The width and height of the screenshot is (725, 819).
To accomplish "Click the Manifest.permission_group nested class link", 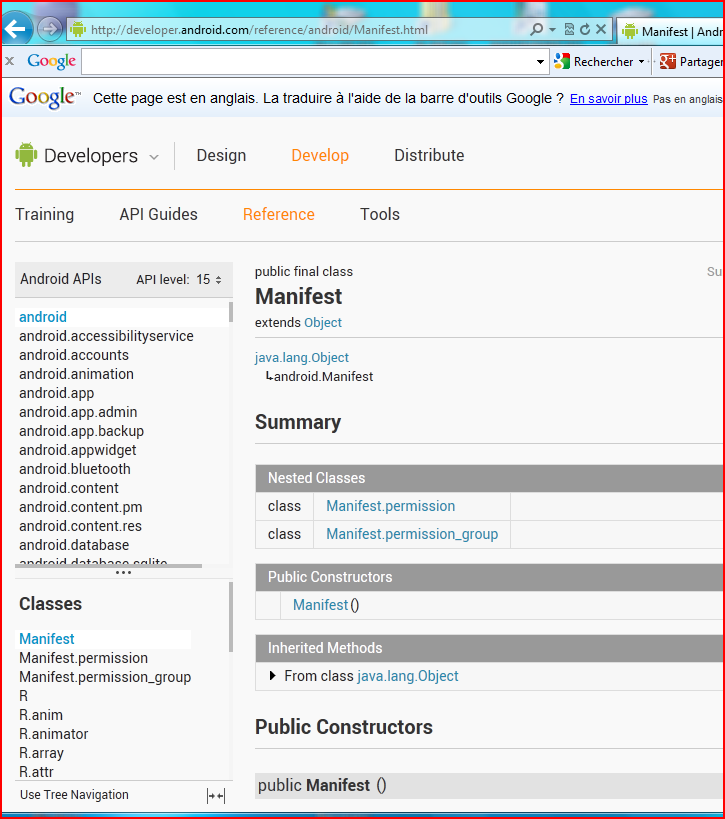I will point(411,534).
